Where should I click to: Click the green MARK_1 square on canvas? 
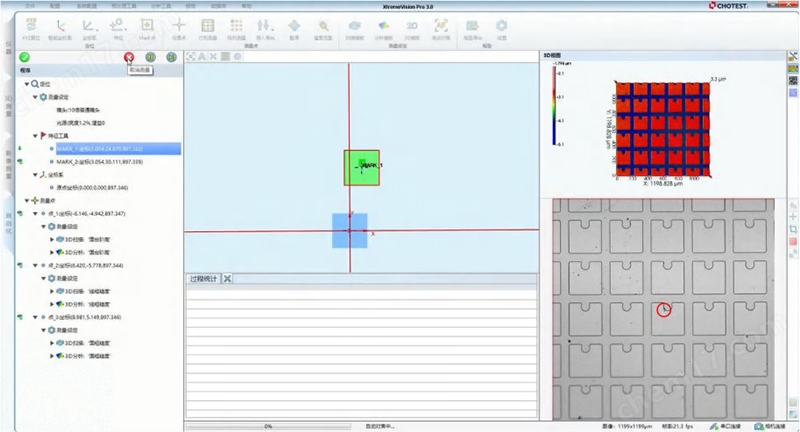pos(362,167)
